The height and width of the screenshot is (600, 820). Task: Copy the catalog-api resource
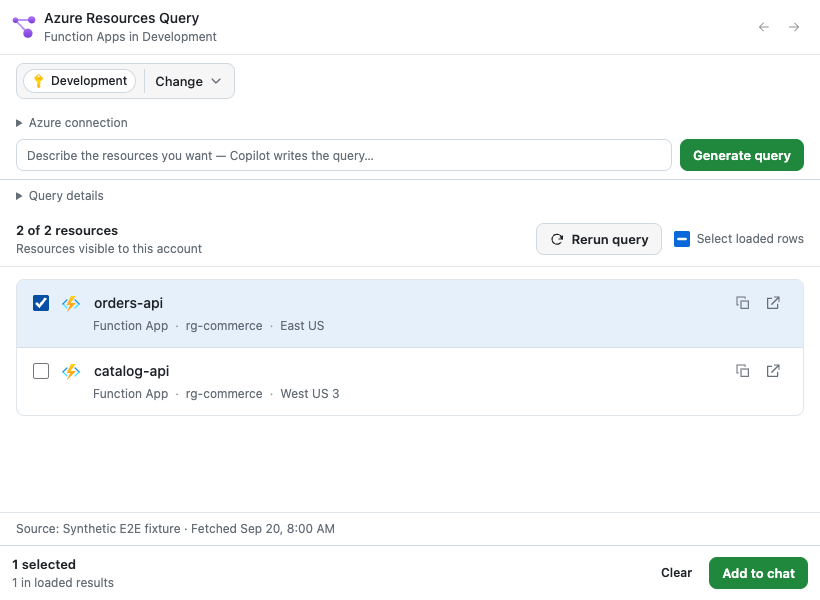(x=743, y=371)
